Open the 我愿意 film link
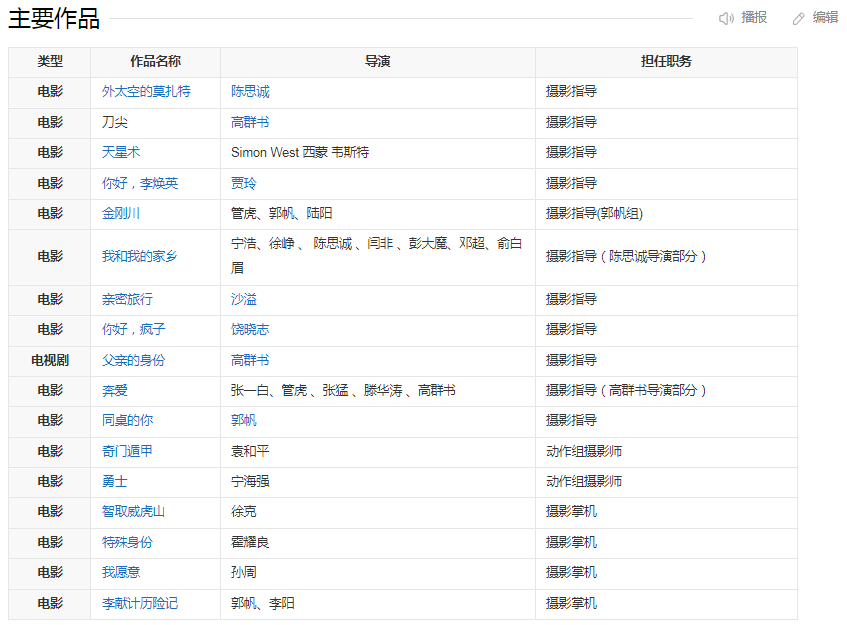 click(x=121, y=572)
